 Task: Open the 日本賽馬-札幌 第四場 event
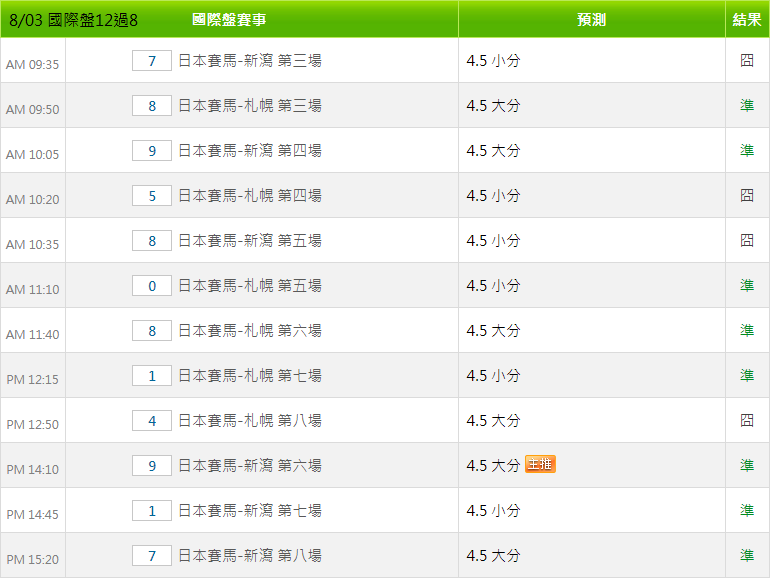(x=250, y=195)
